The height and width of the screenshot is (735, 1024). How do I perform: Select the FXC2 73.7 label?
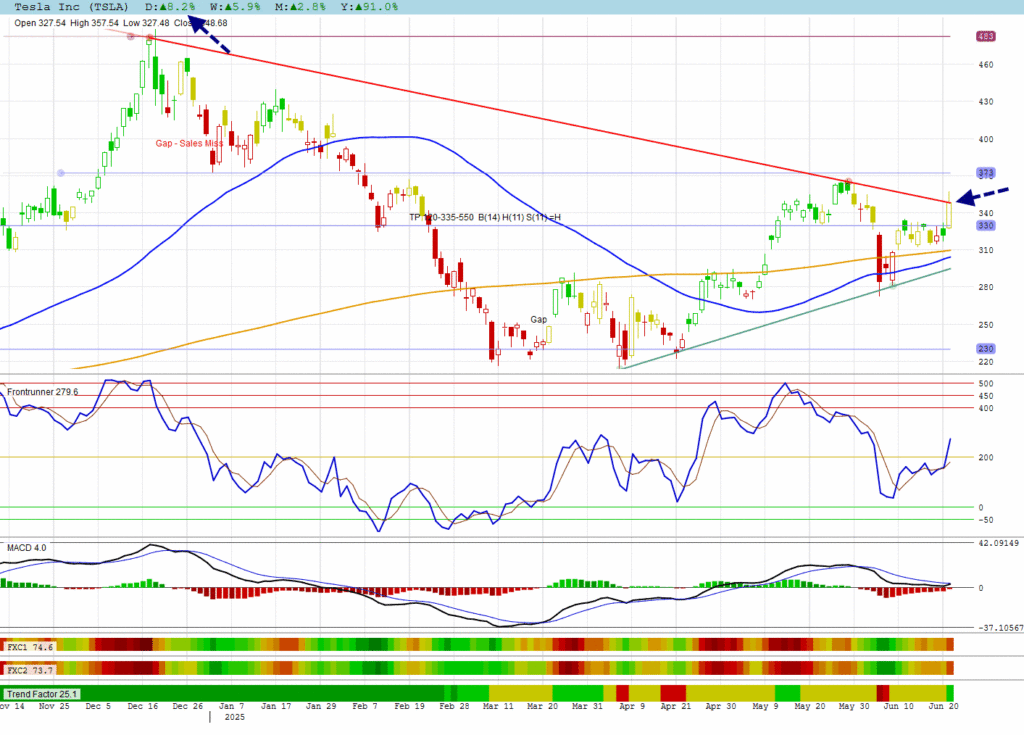(29, 670)
